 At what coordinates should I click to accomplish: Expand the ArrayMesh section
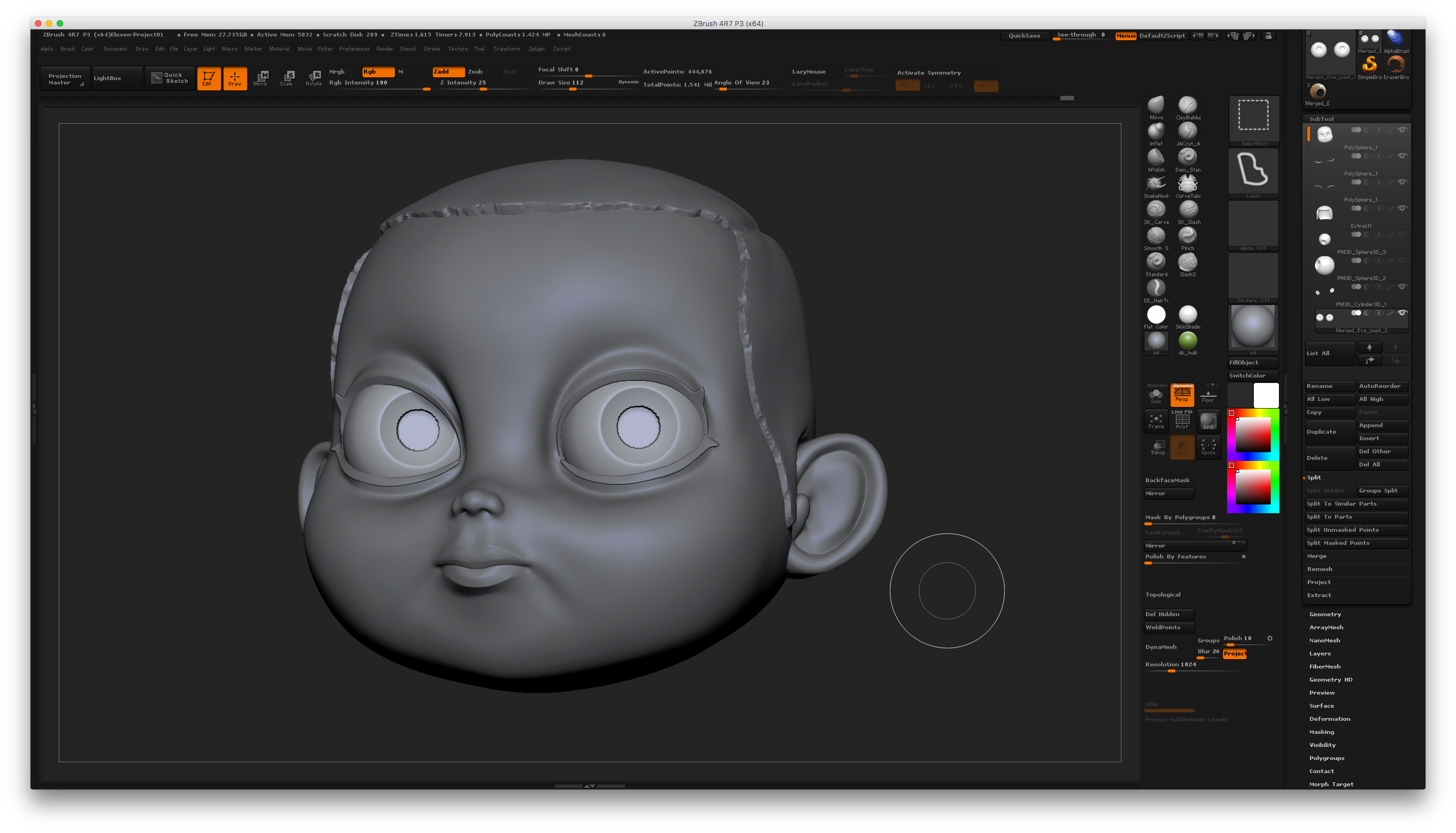(1326, 627)
